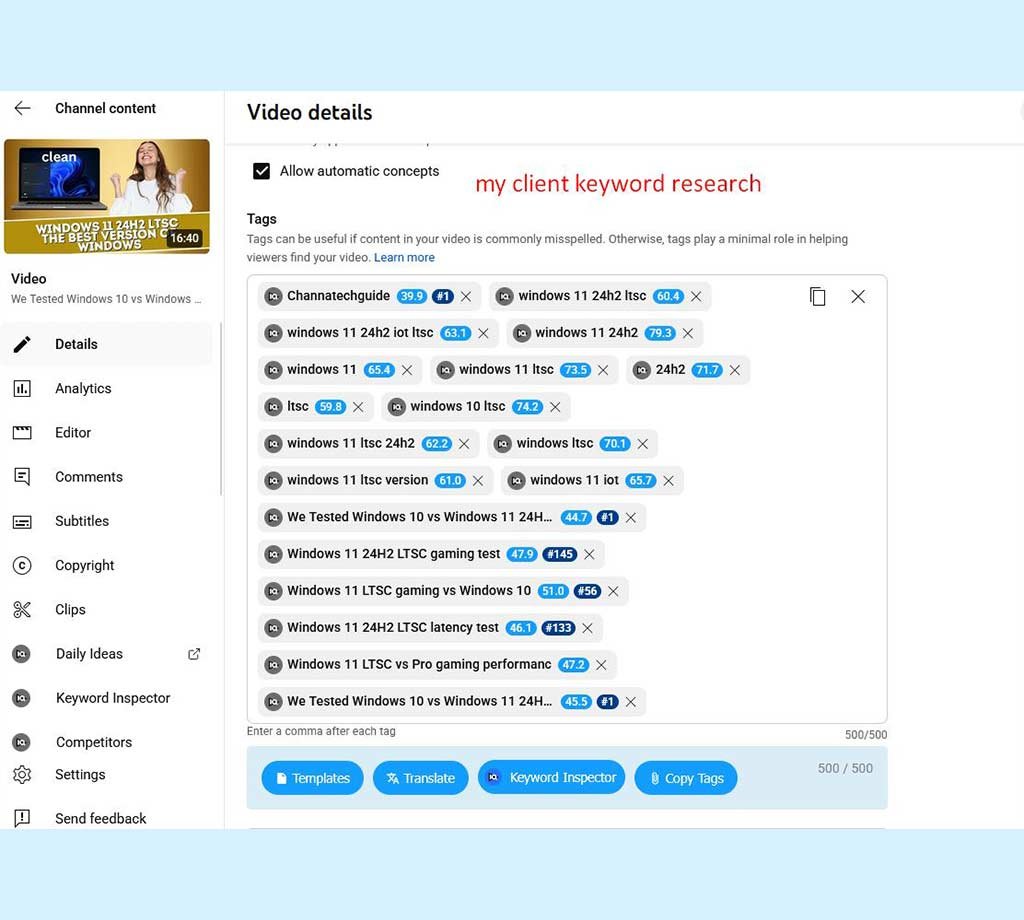Open the Editor clapperboard icon

pyautogui.click(x=22, y=432)
